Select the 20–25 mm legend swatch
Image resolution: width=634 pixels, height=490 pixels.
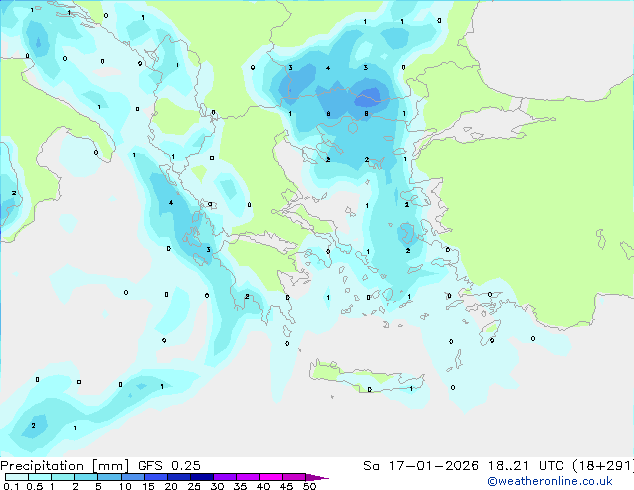pyautogui.click(x=178, y=477)
